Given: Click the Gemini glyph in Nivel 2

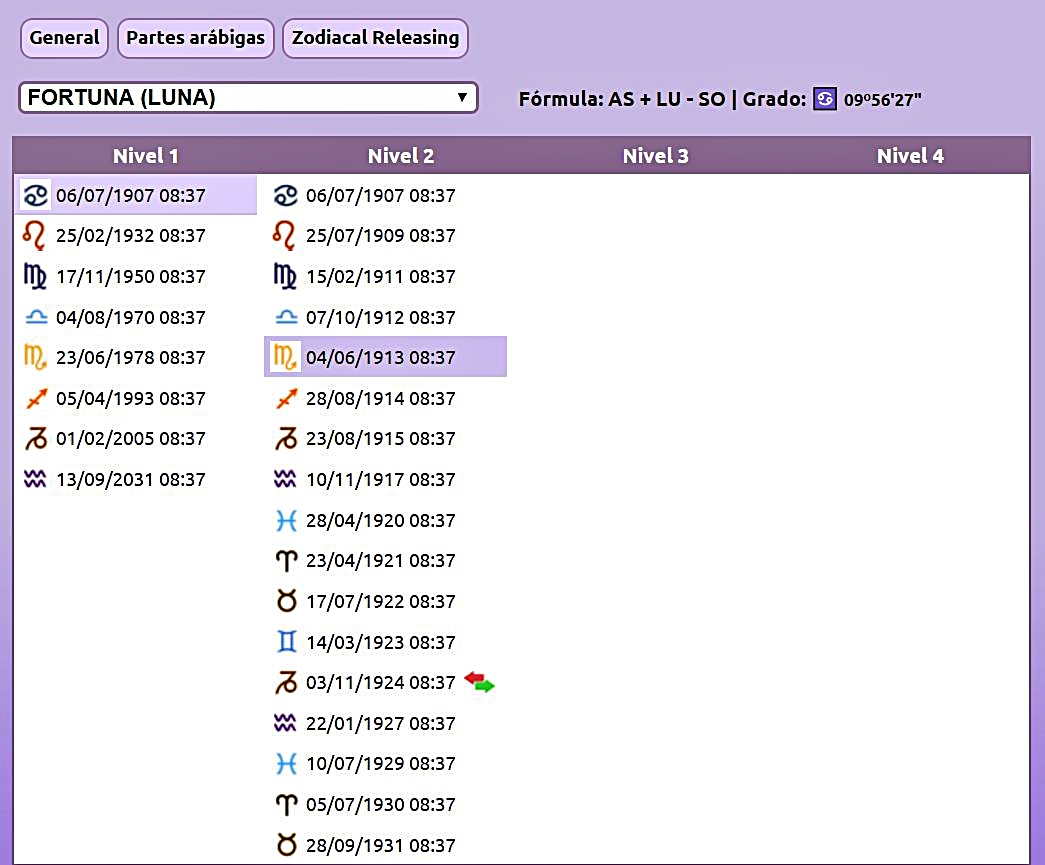Looking at the screenshot, I should (286, 642).
